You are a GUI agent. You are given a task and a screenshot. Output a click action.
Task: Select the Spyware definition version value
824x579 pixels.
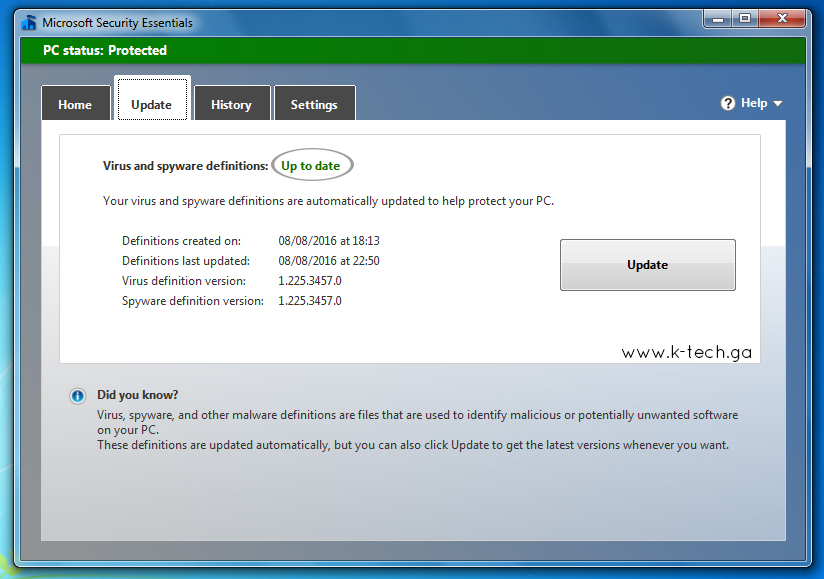[310, 301]
